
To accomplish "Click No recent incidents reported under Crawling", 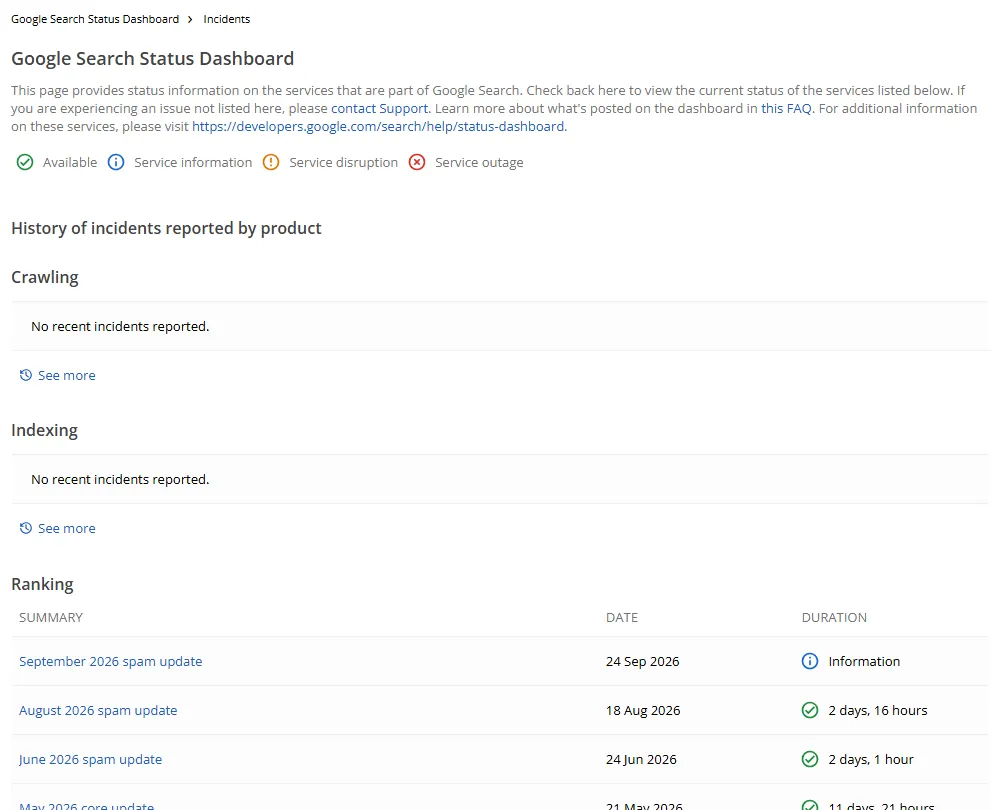I will point(120,327).
